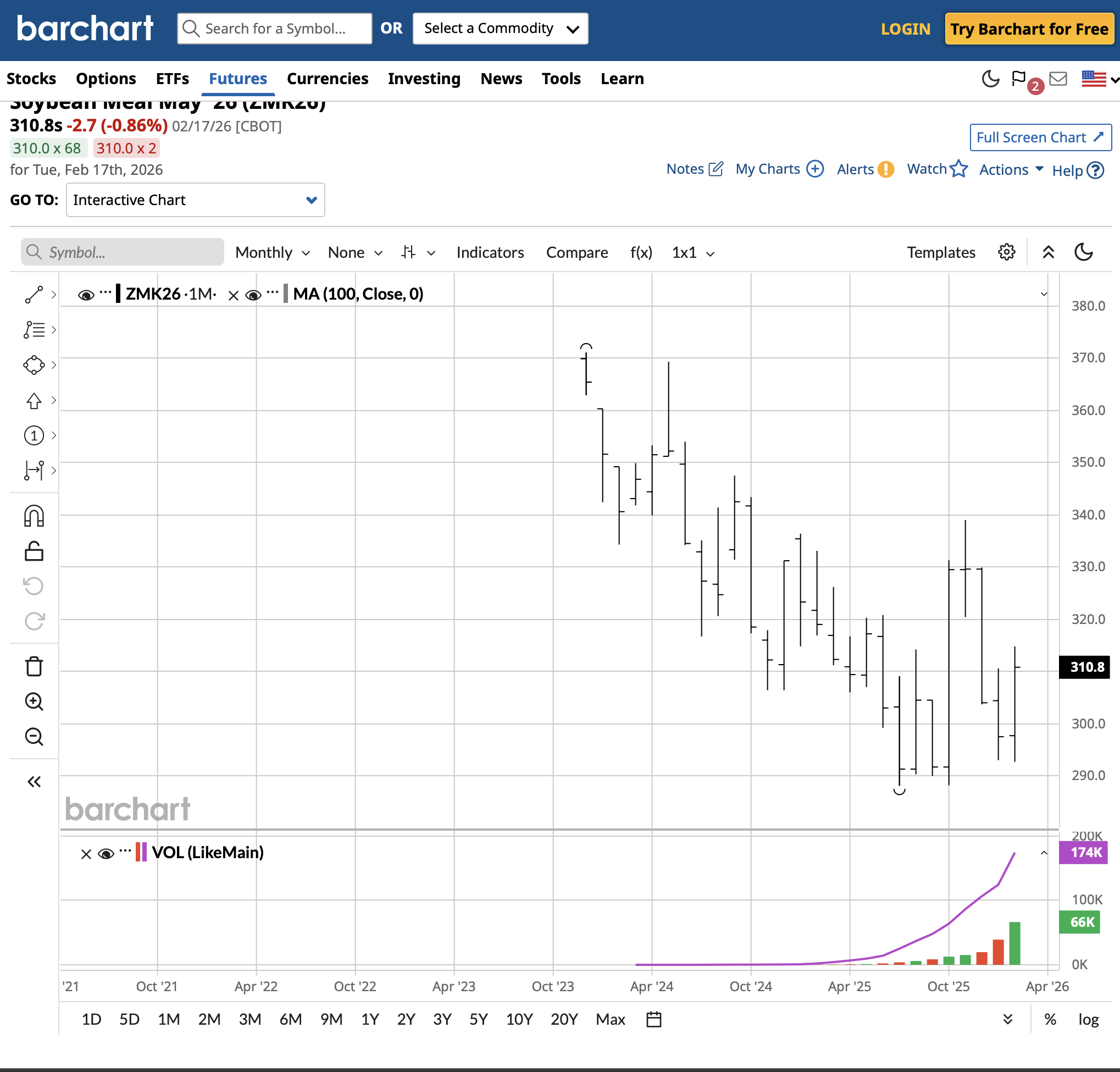
Task: Open the date range calendar icon
Action: click(x=653, y=1019)
